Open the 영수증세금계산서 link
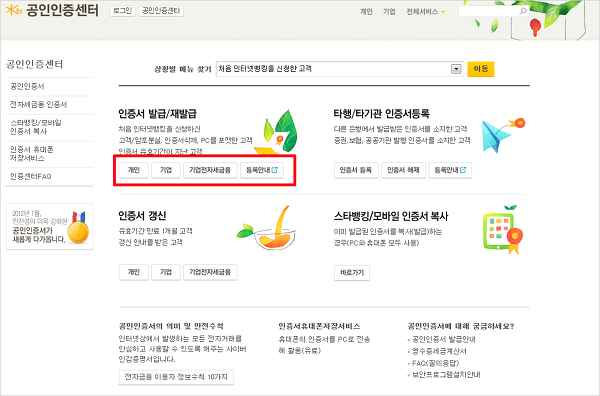 tap(439, 351)
